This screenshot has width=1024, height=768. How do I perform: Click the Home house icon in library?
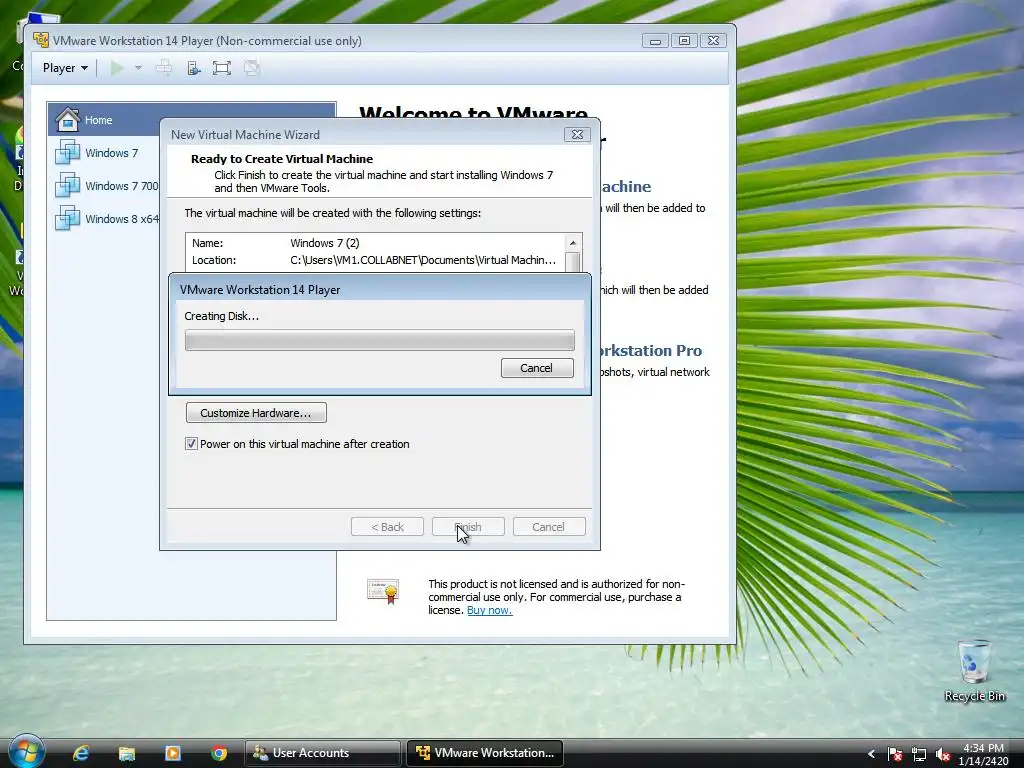click(x=67, y=120)
